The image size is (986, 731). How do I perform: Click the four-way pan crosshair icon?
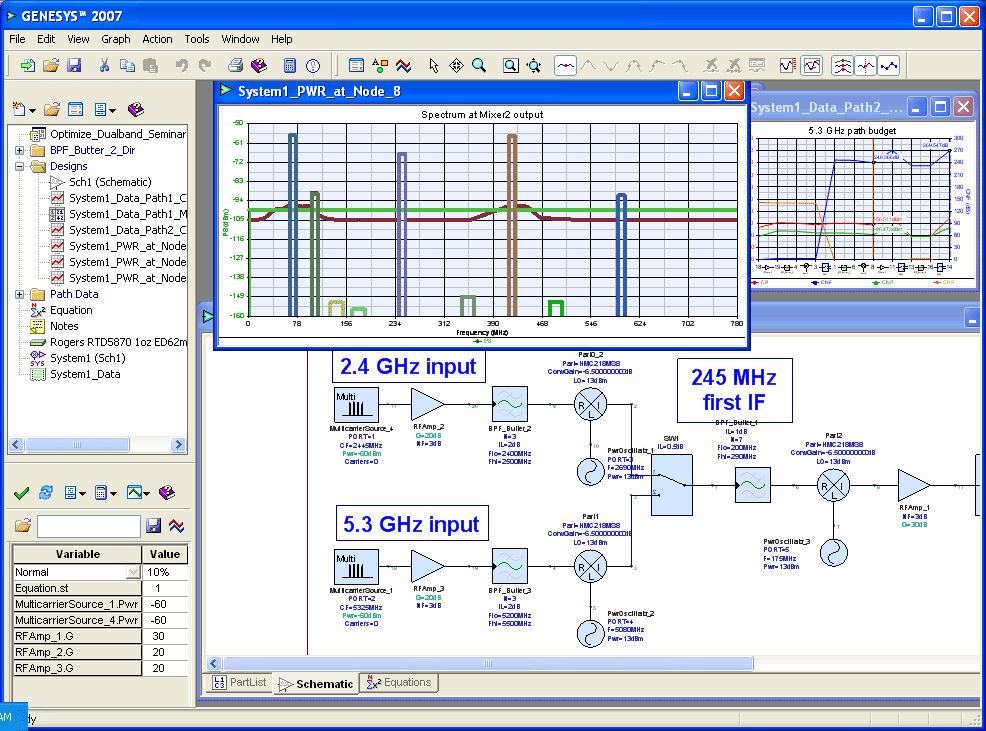[x=457, y=65]
